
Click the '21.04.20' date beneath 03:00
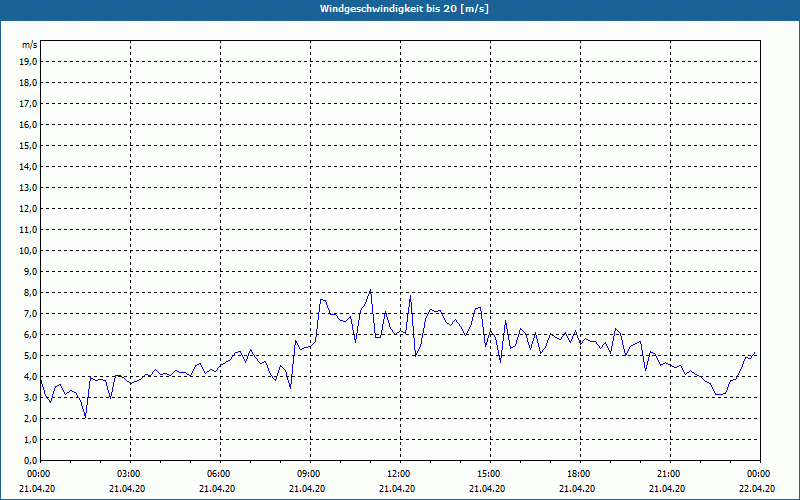click(127, 489)
